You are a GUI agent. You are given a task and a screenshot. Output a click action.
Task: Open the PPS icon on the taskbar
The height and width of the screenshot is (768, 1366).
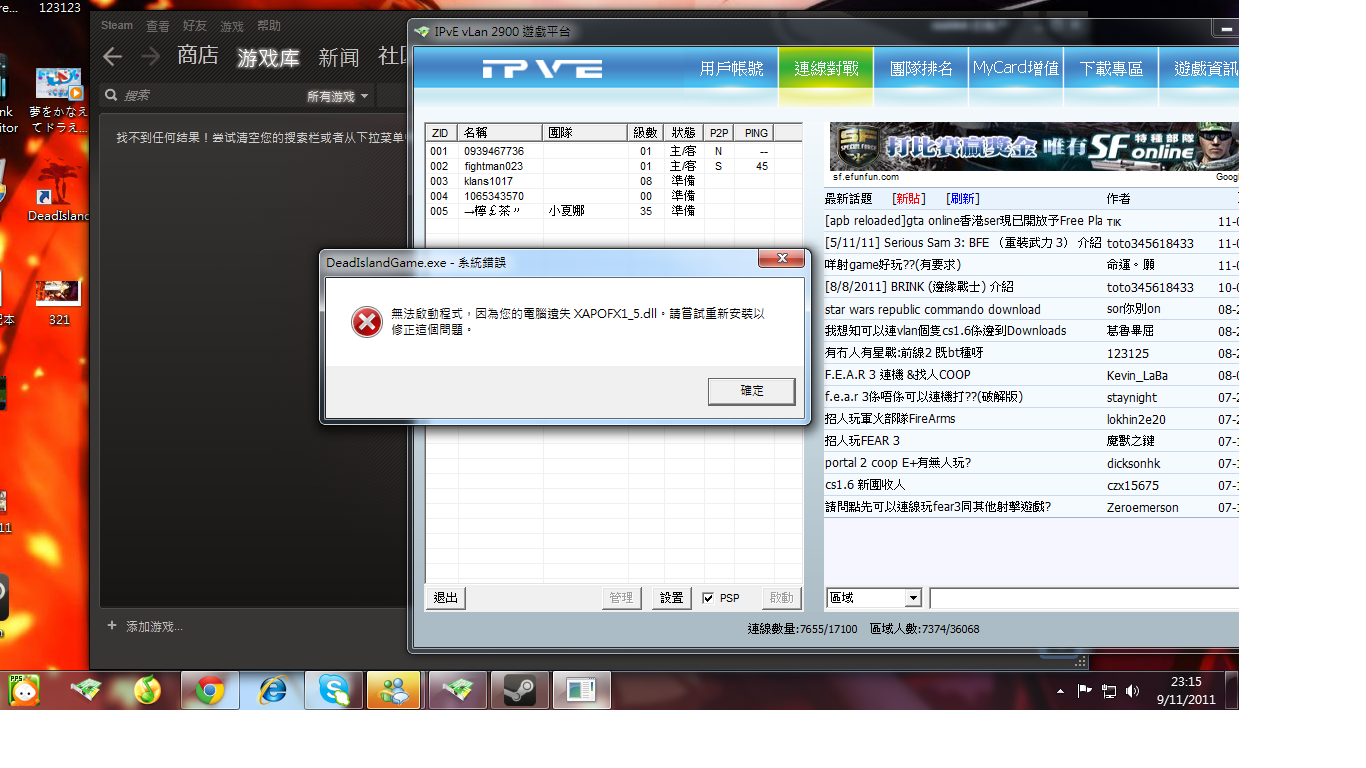click(x=24, y=689)
